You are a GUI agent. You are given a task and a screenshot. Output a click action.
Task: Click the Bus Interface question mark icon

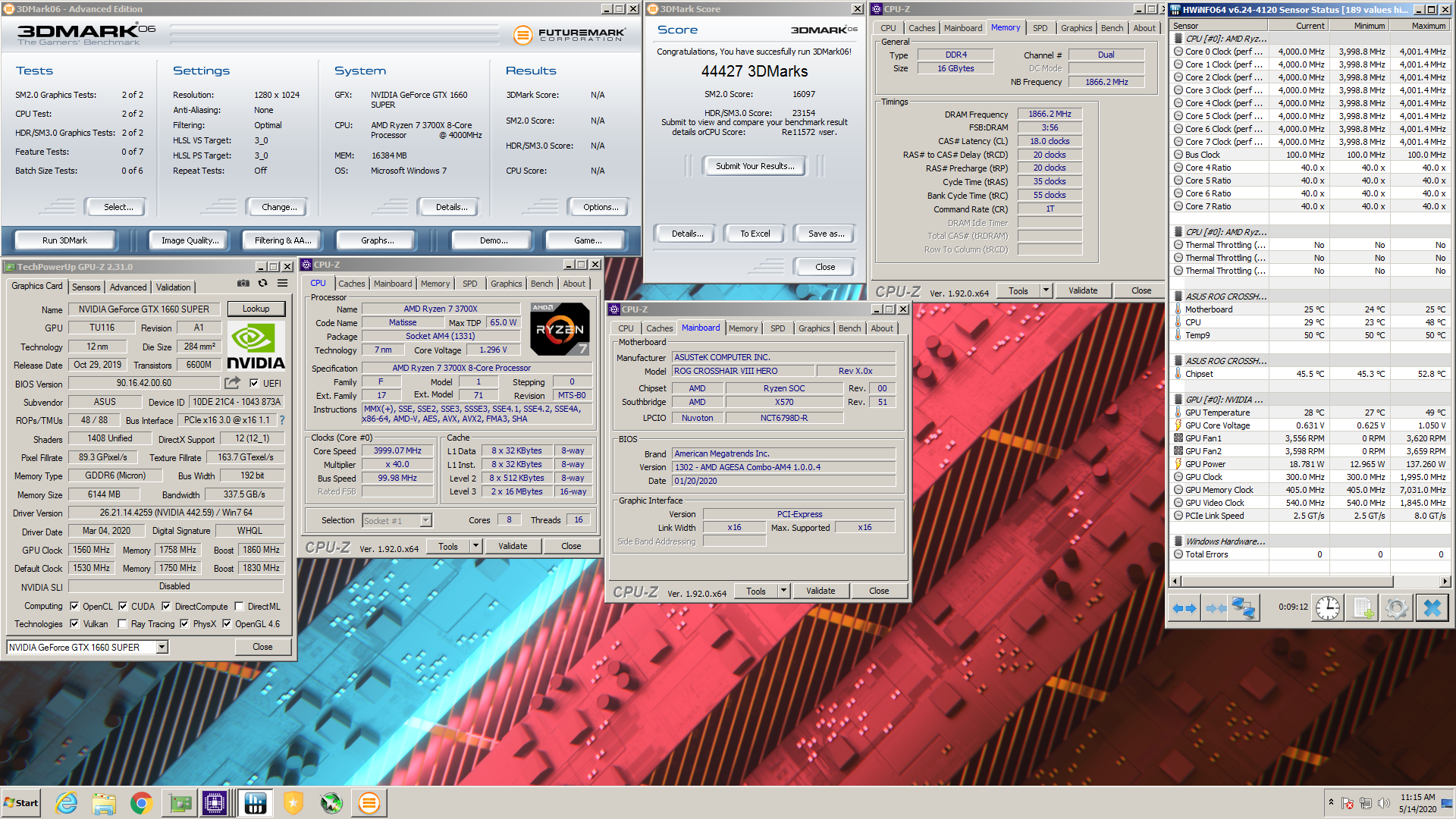coord(282,420)
